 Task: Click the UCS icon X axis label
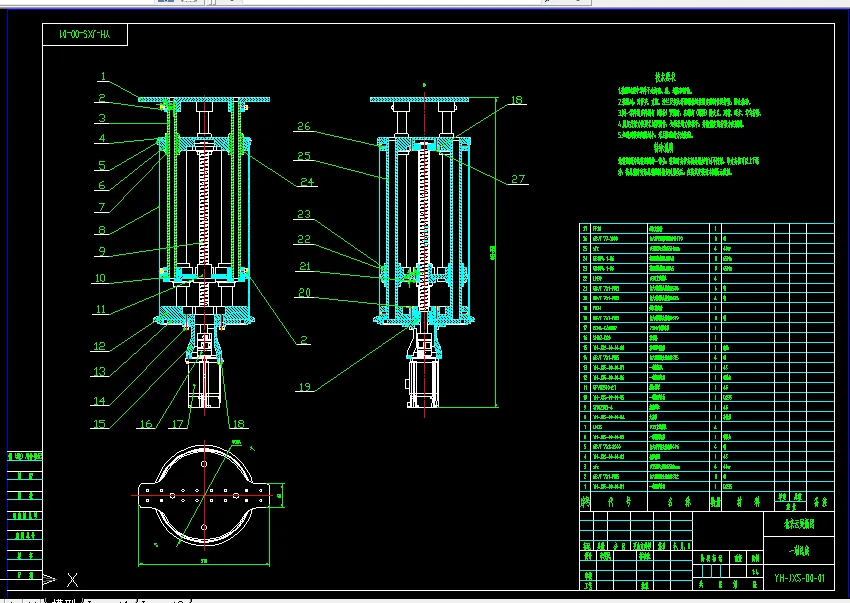click(x=72, y=580)
